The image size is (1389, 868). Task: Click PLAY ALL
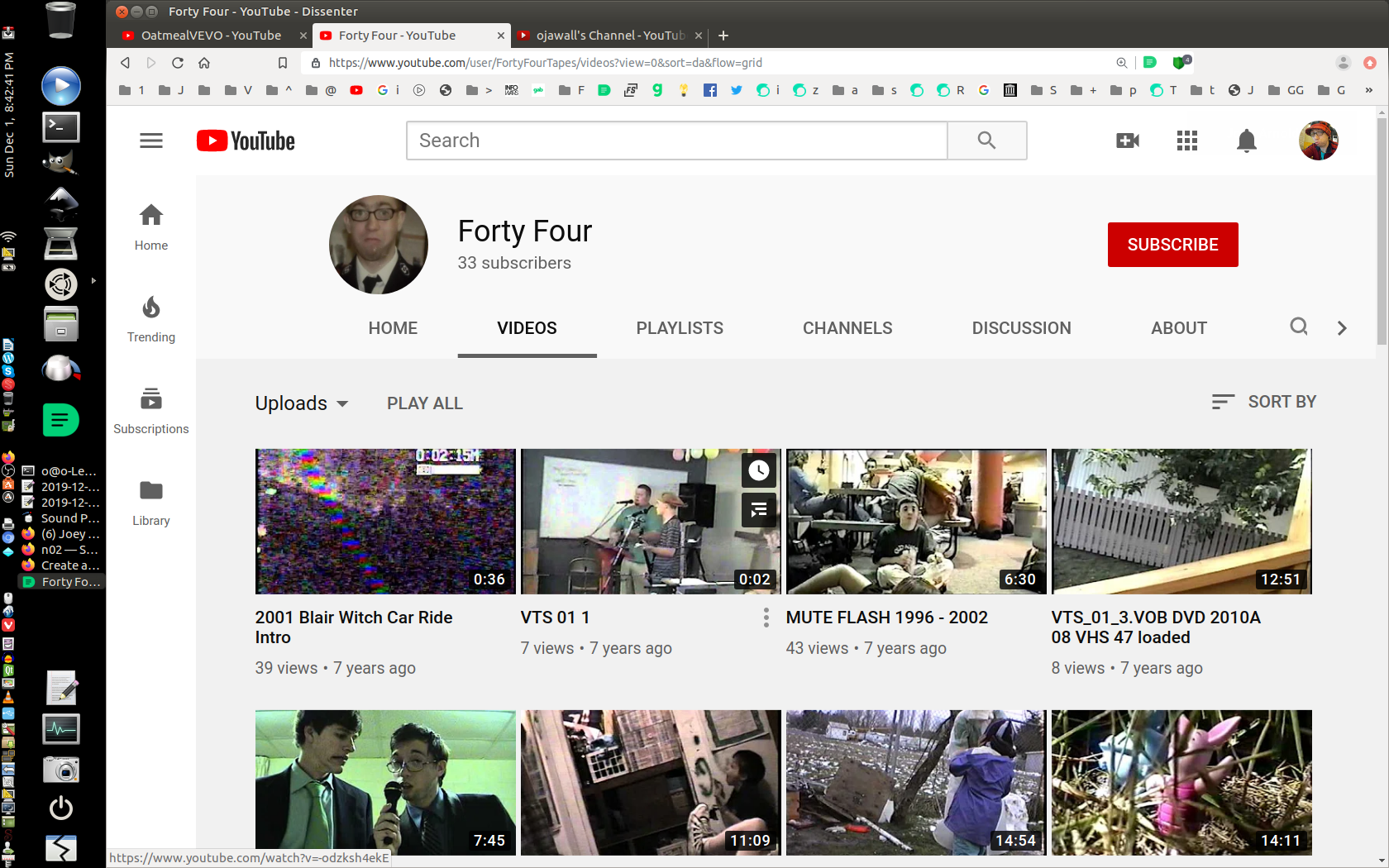(x=425, y=403)
